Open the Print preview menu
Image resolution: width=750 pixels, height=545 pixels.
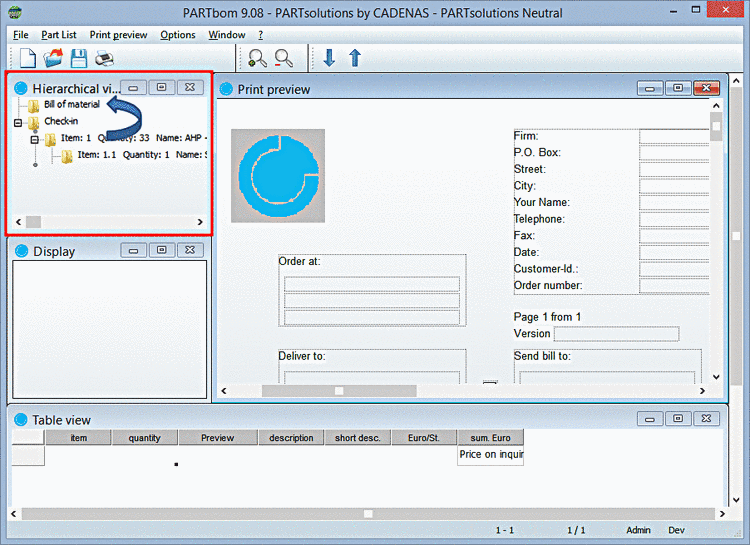[x=118, y=35]
